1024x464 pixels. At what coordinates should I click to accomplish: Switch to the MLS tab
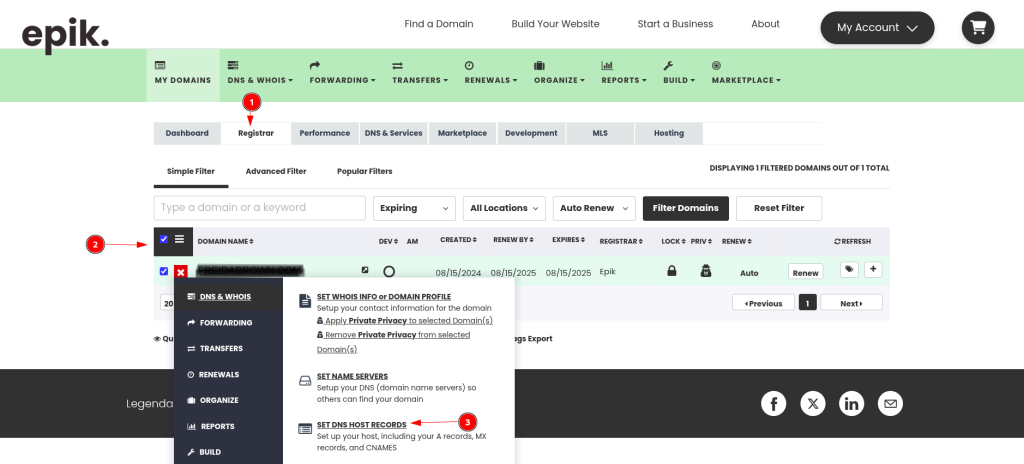pyautogui.click(x=600, y=133)
